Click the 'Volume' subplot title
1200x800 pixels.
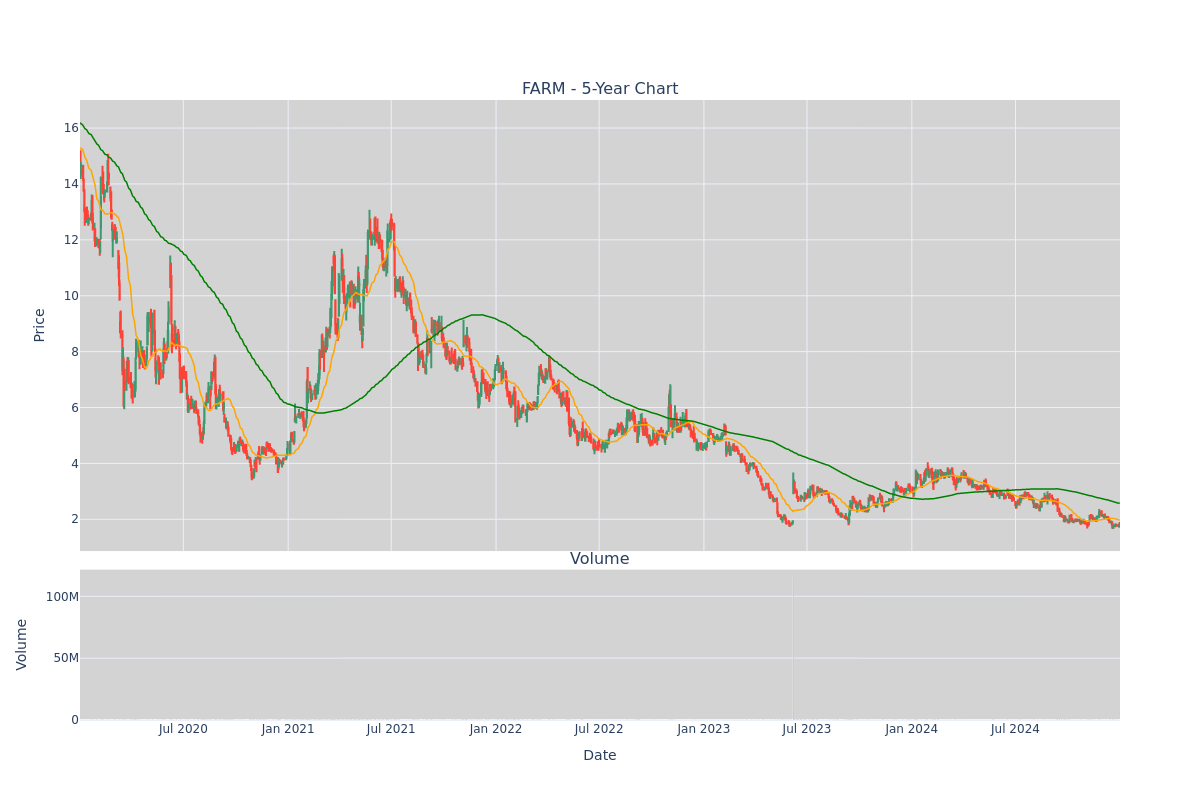click(600, 559)
